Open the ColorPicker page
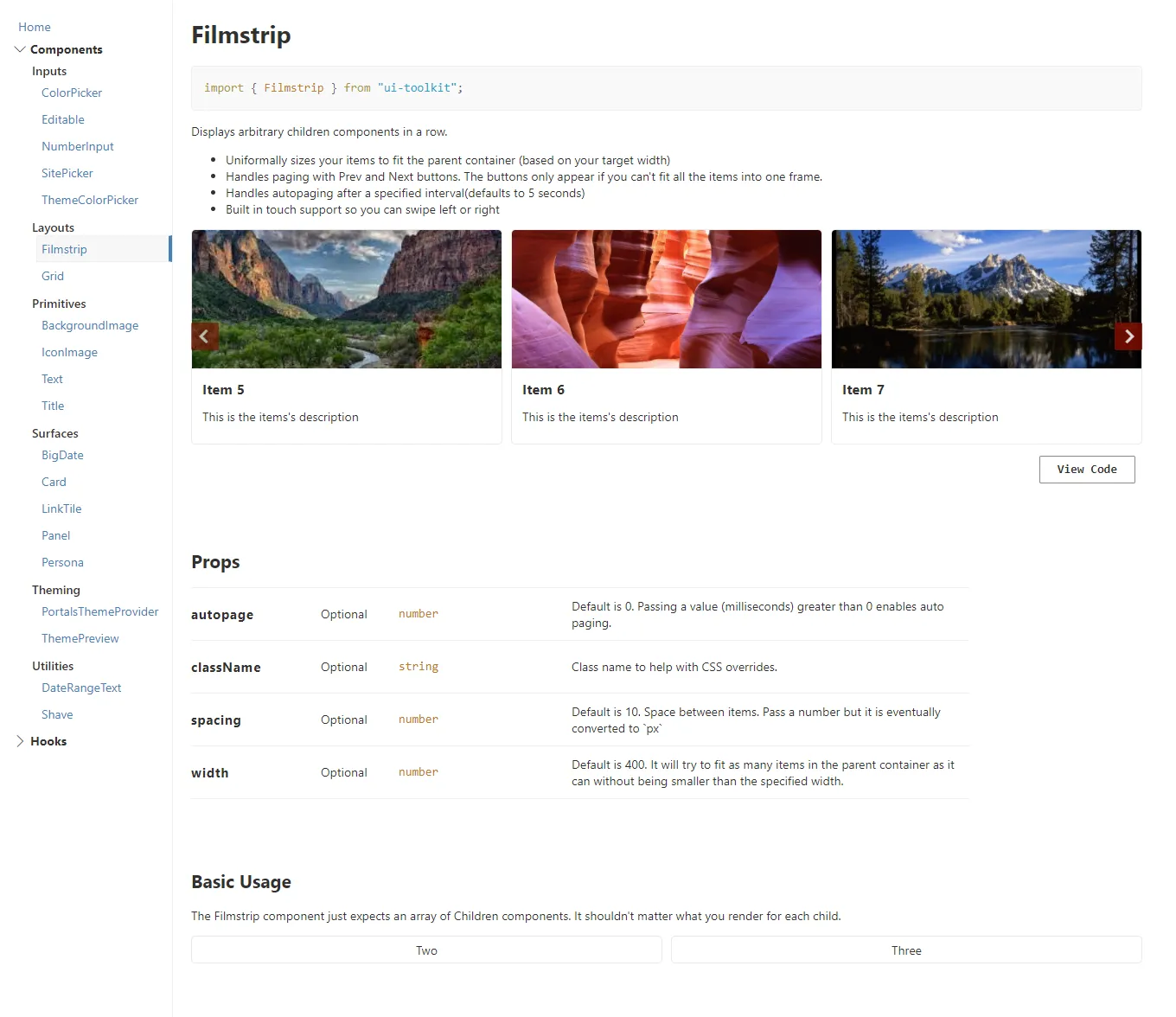1176x1017 pixels. pos(72,93)
